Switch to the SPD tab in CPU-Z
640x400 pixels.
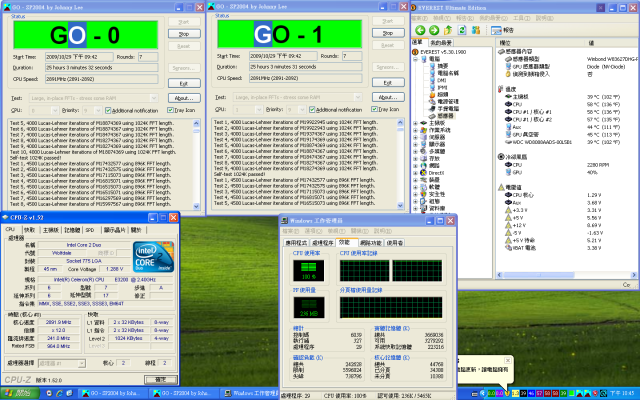tap(90, 230)
